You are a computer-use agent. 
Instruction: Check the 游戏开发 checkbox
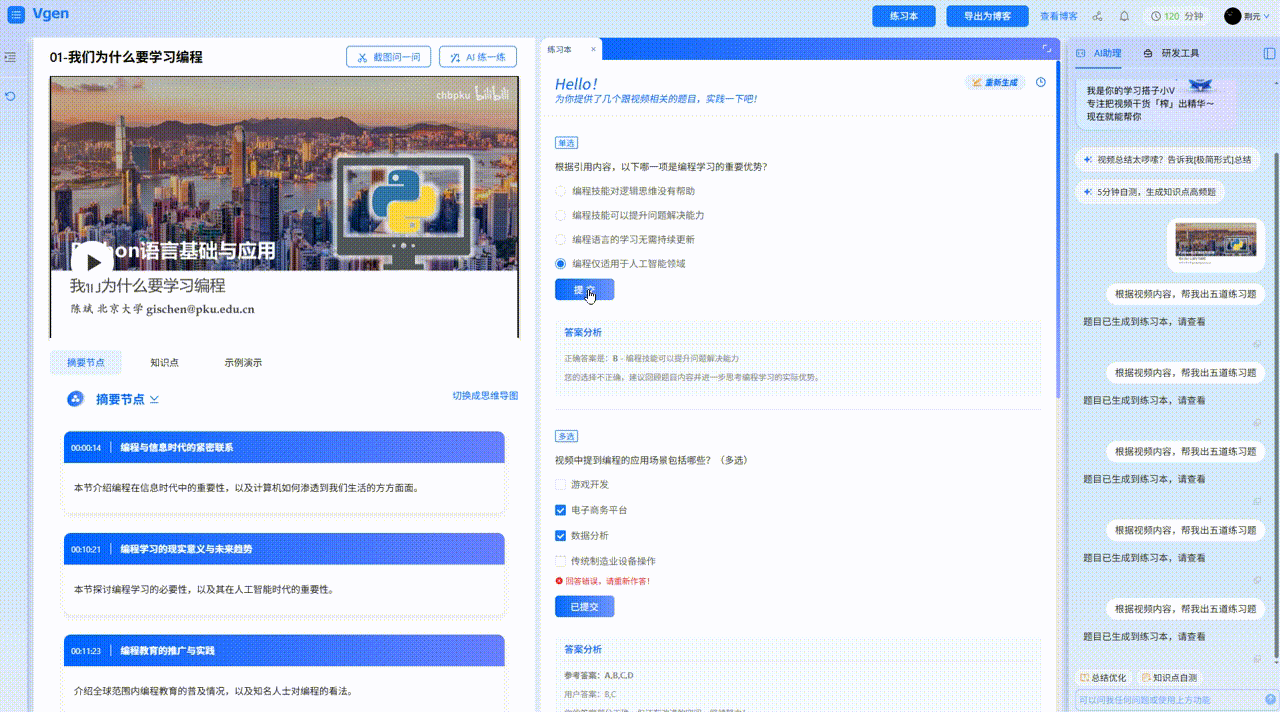561,485
